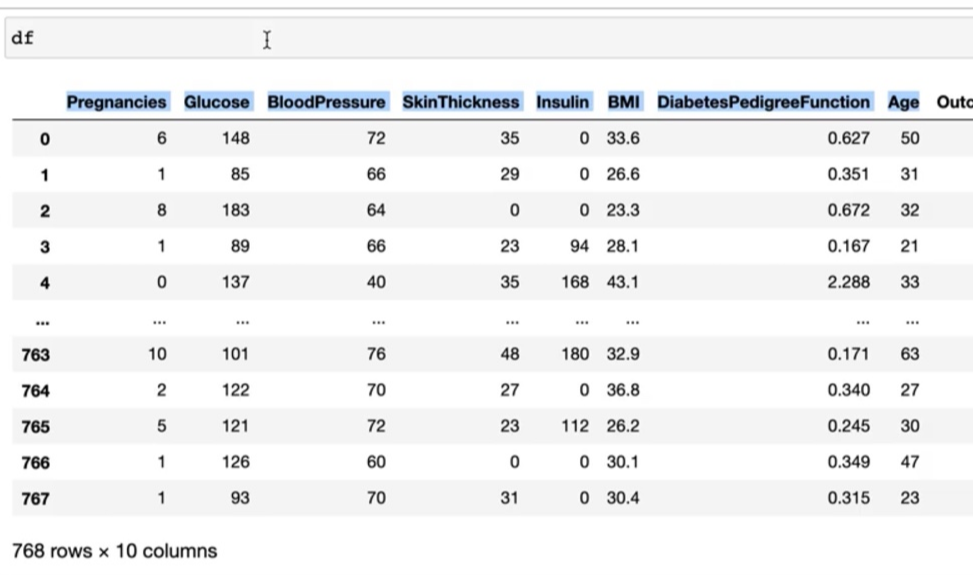Click pedigree value 0.245
The height and width of the screenshot is (575, 973).
pos(848,426)
